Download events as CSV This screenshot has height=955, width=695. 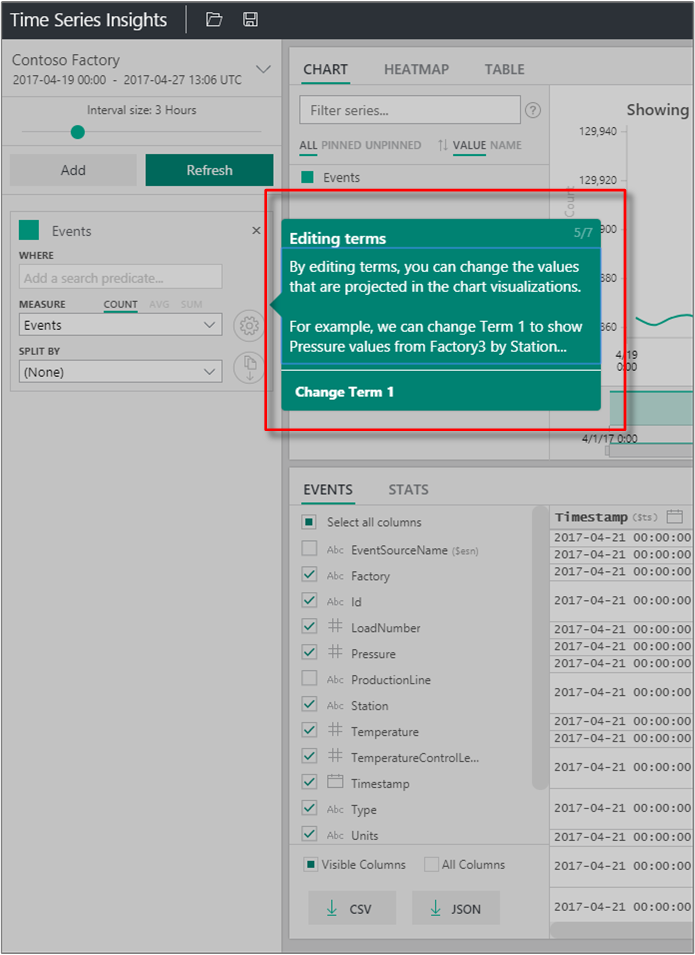(352, 908)
